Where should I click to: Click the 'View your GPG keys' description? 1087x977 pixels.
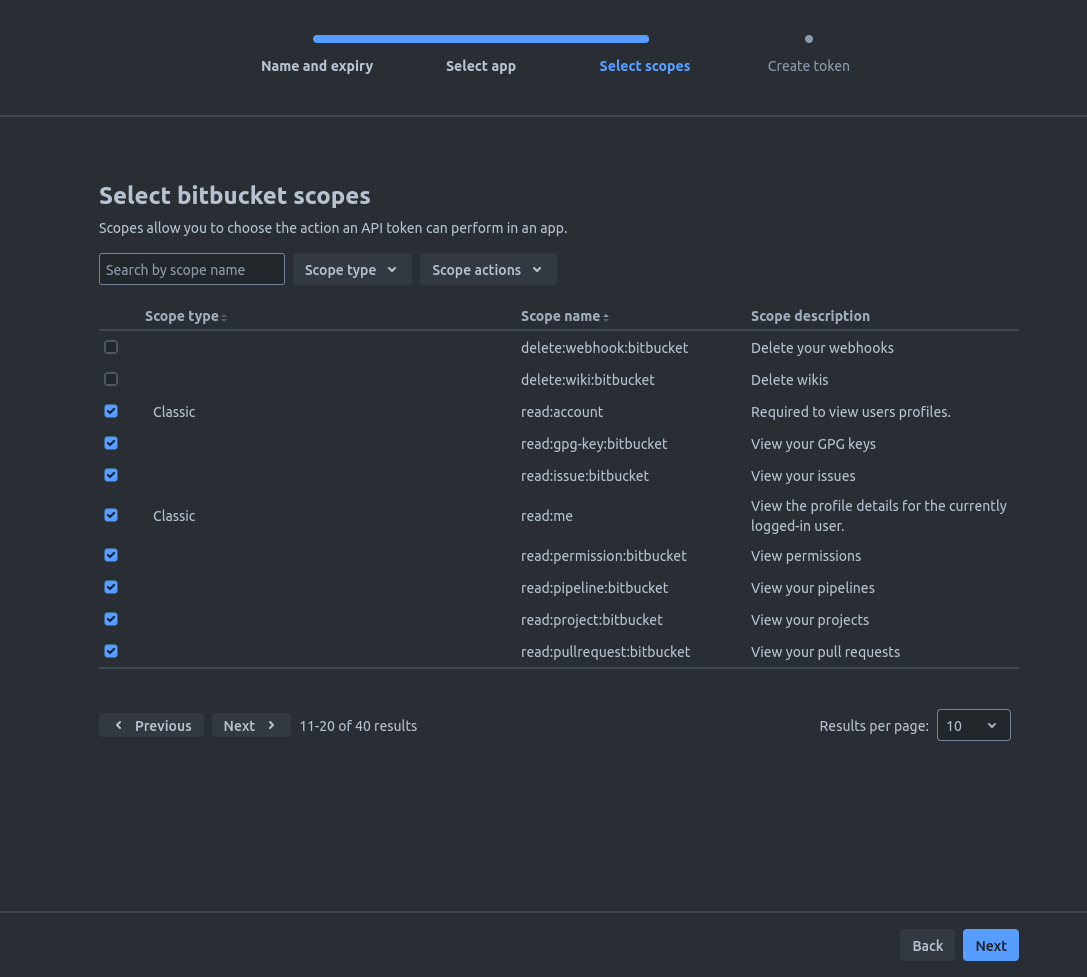[x=813, y=444]
